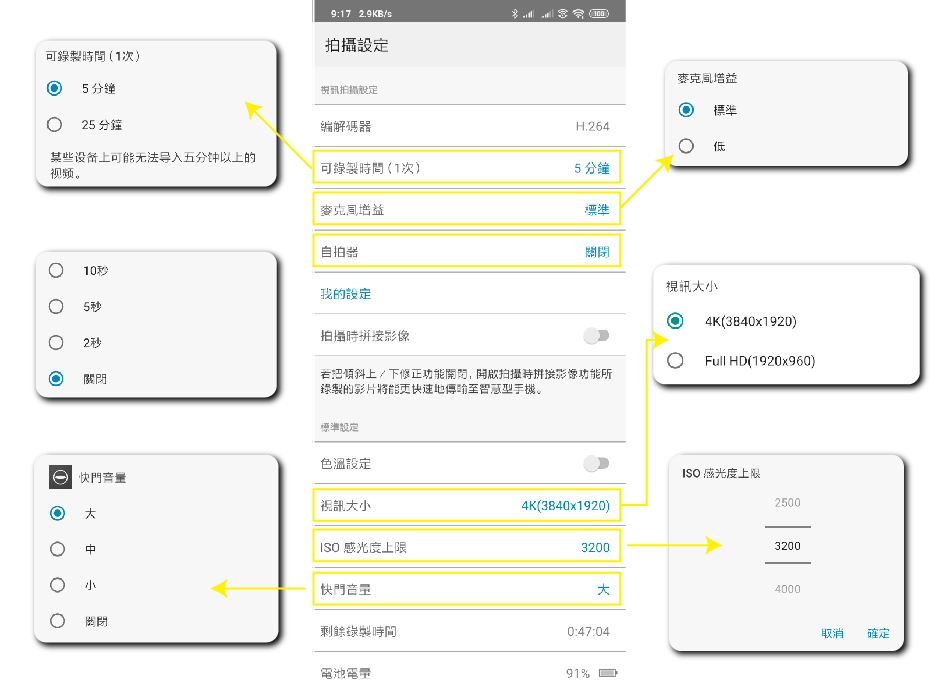Tap the battery level icon next to 91%
This screenshot has width=940, height=680.
[x=608, y=673]
